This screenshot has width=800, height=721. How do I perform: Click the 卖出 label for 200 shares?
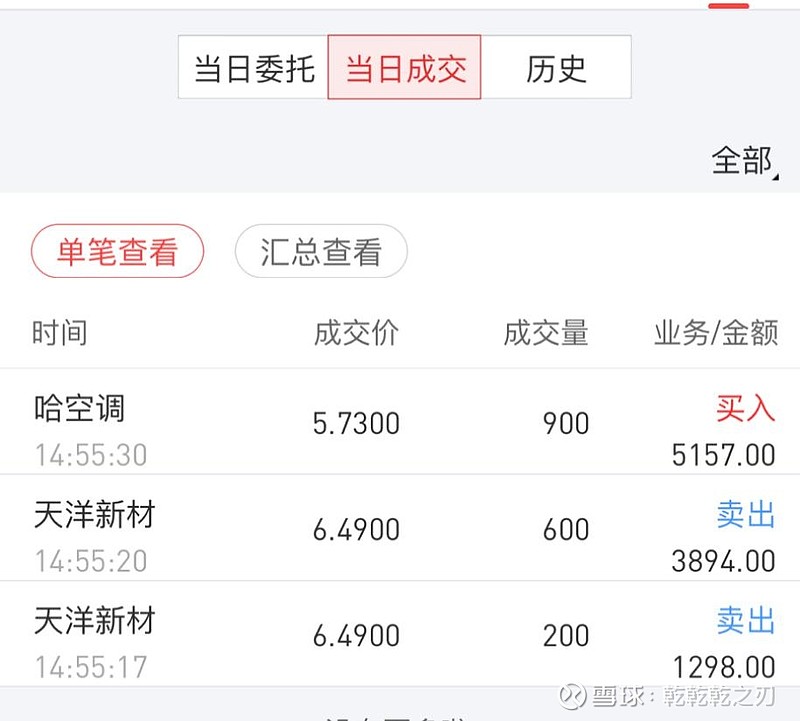click(x=745, y=620)
